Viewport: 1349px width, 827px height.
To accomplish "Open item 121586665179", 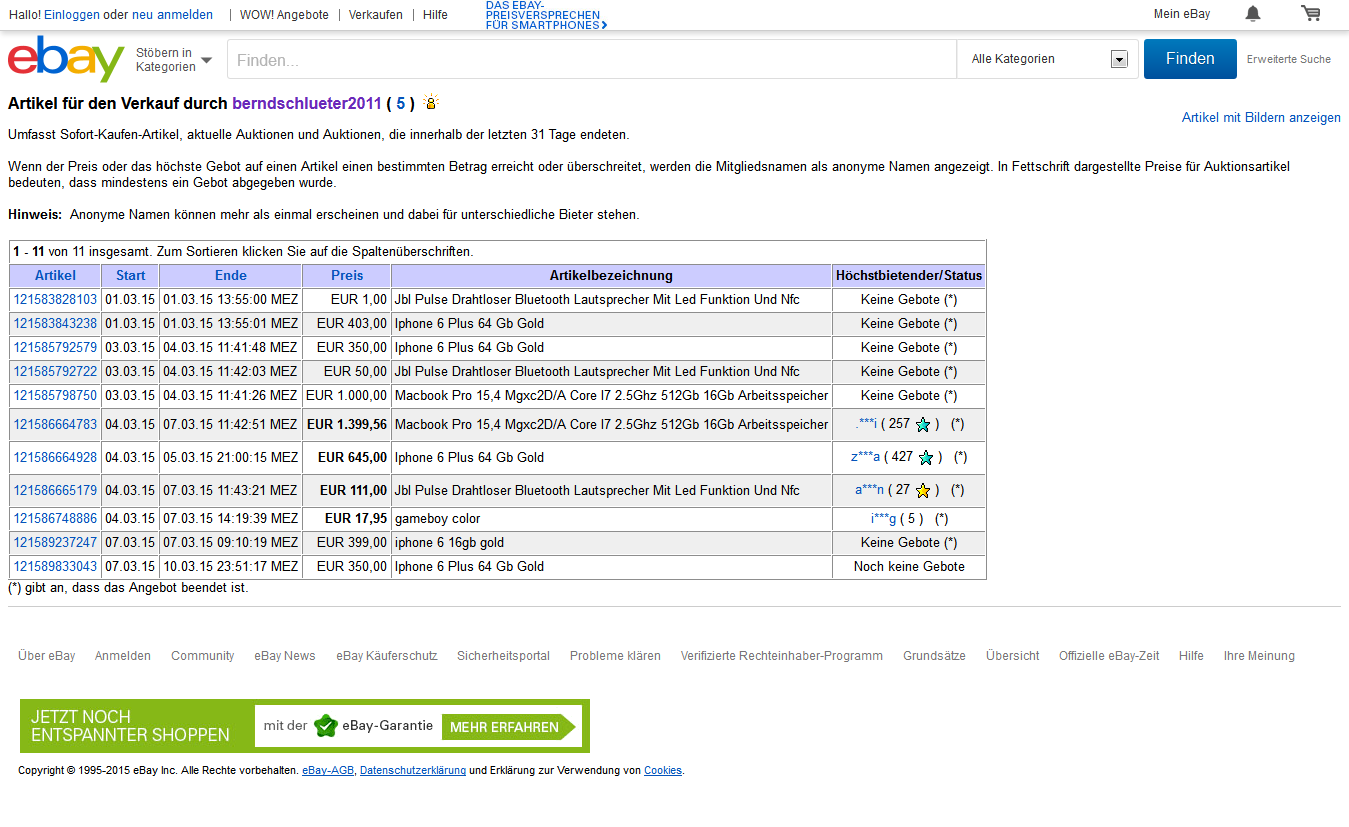I will (x=55, y=490).
